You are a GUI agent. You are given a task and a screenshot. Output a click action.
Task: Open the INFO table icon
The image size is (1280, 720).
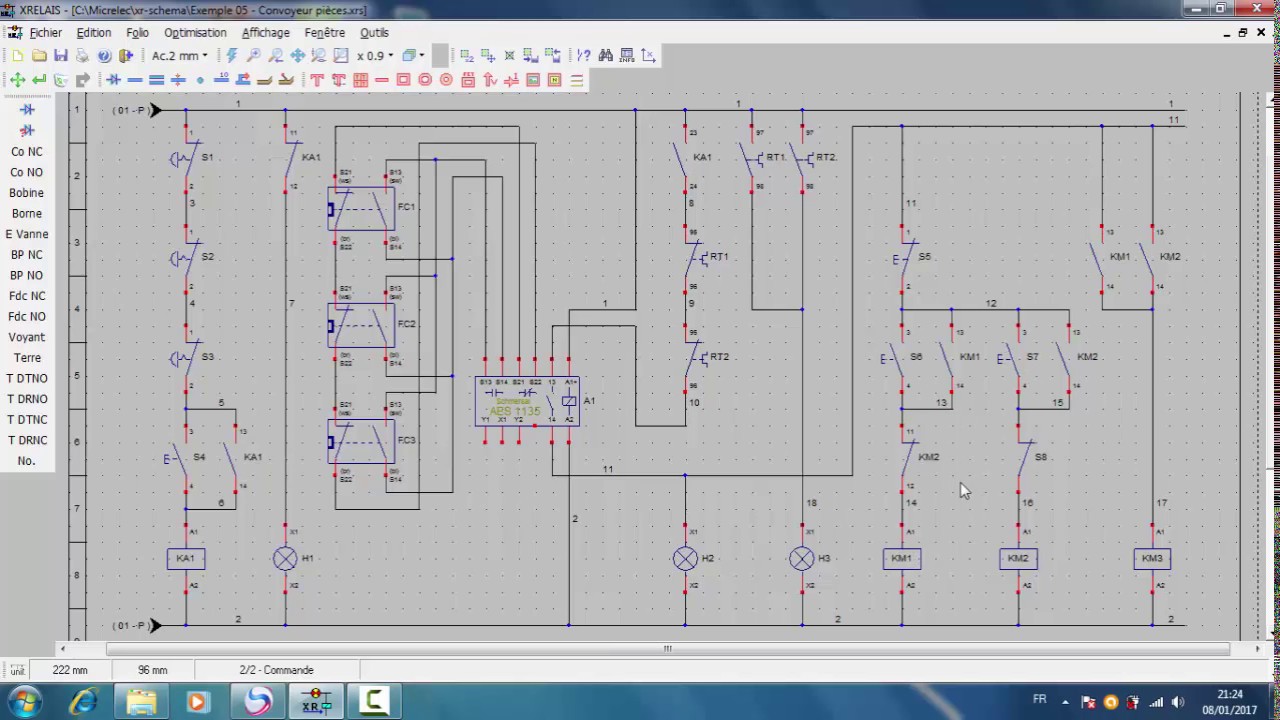pyautogui.click(x=627, y=56)
